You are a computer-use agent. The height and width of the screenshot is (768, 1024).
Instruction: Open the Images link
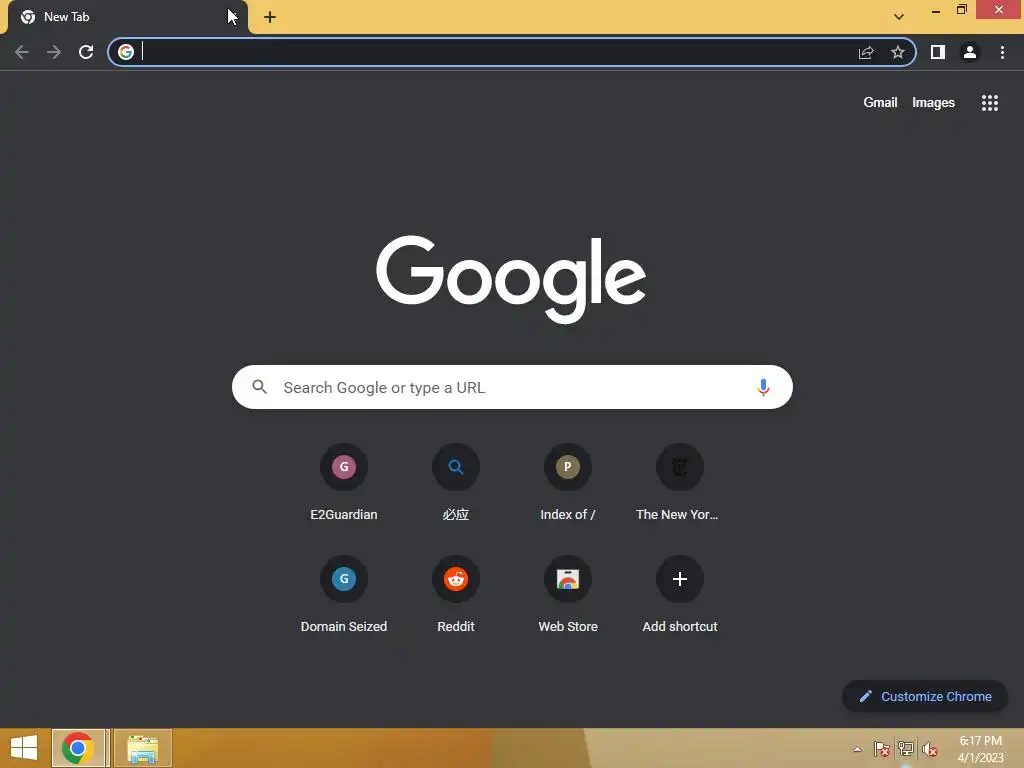point(933,103)
